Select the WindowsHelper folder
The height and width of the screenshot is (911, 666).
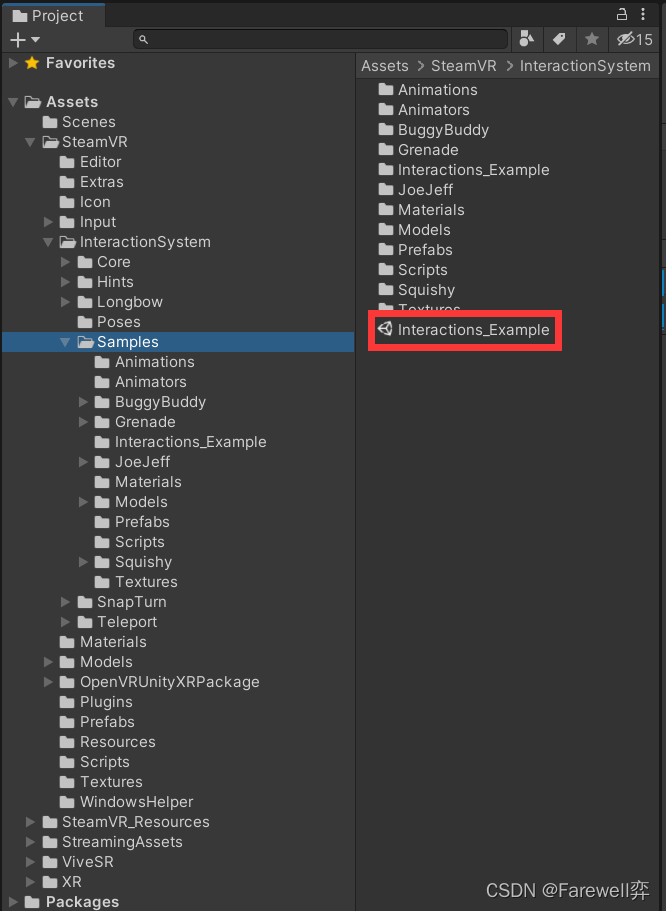tap(127, 802)
